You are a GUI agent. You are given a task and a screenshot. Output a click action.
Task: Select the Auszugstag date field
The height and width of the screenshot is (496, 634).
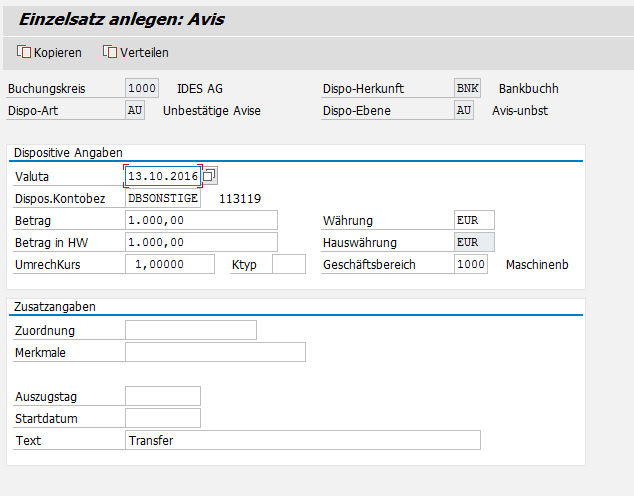pyautogui.click(x=162, y=396)
